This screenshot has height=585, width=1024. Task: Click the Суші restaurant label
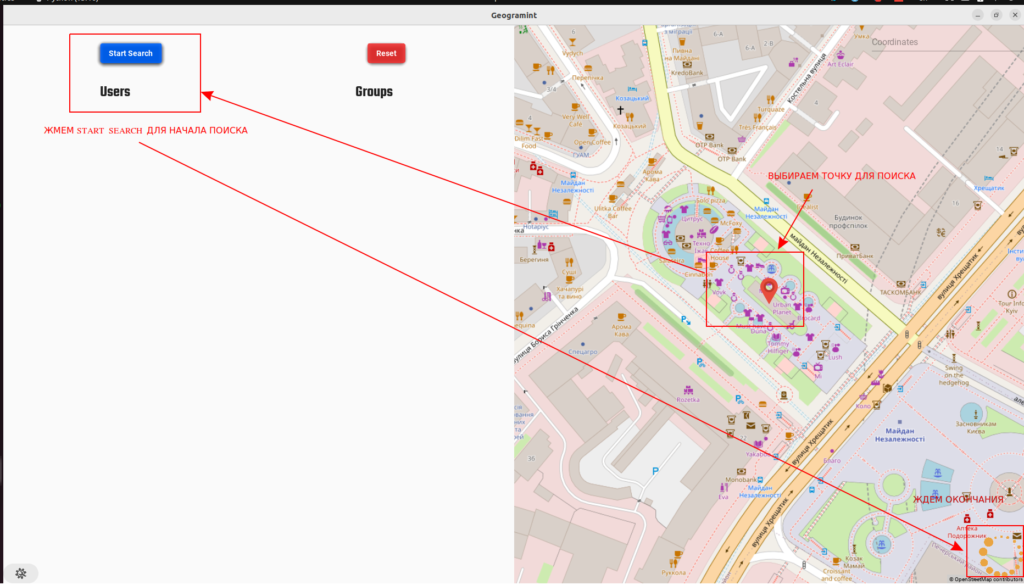pos(569,271)
